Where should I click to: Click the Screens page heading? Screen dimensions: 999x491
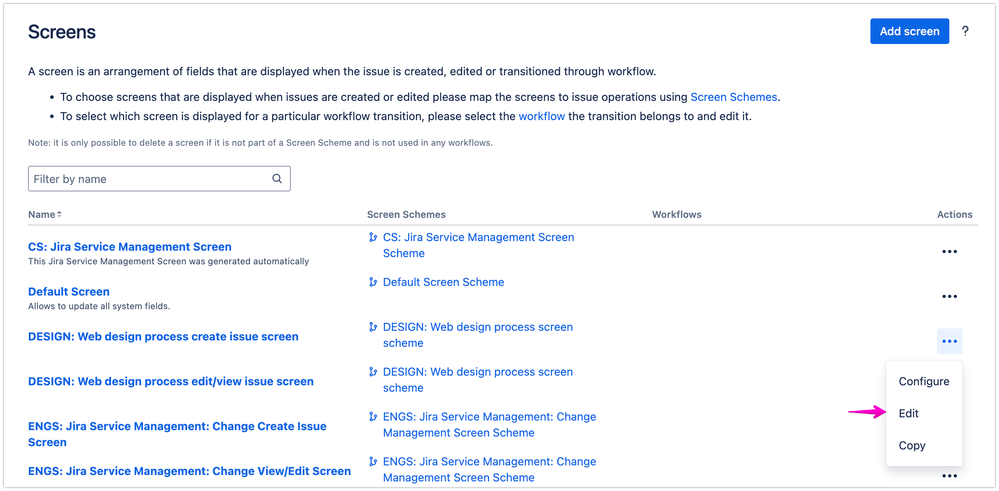[x=62, y=32]
